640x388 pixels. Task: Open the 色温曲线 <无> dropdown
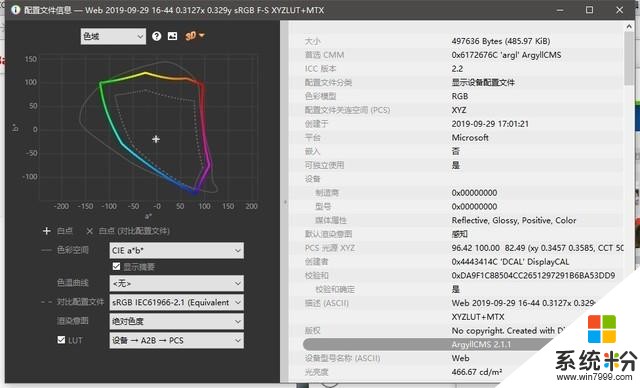176,283
